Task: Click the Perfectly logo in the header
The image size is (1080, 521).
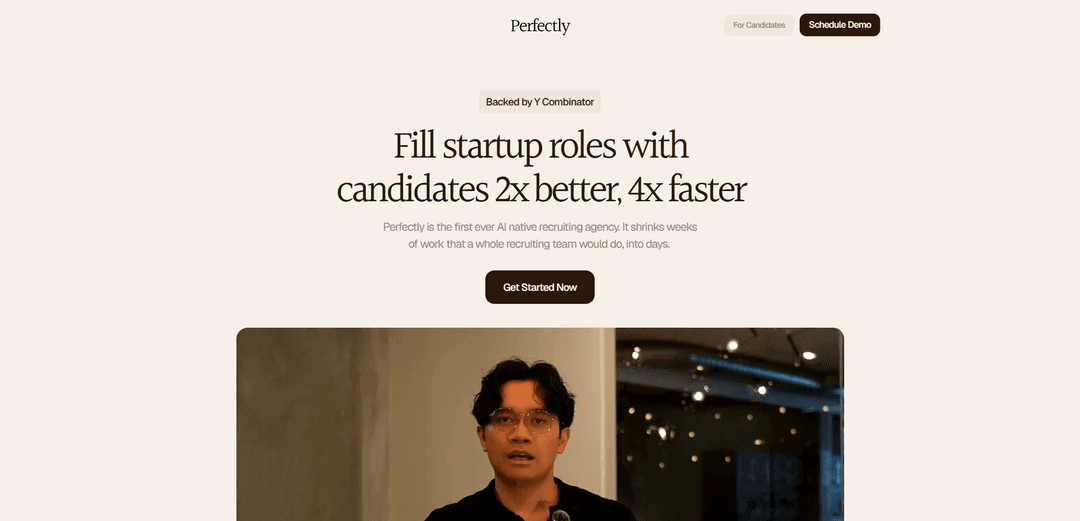Action: point(540,26)
